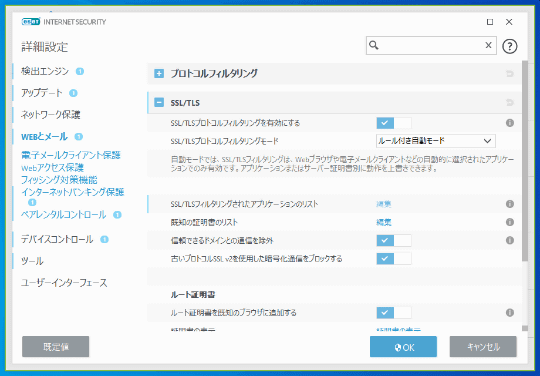Open Webアクセス保護 subsection
Screen dimensions: 540x376
pyautogui.click(x=52, y=168)
